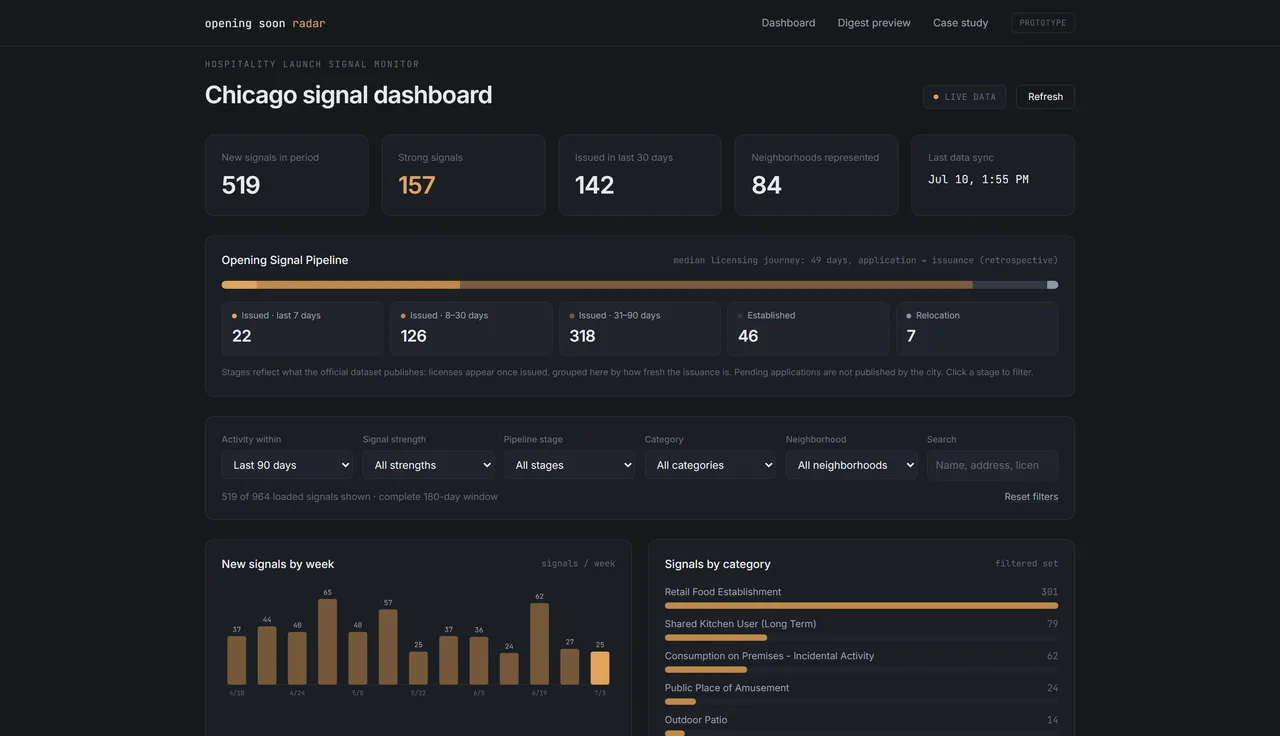Viewport: 1280px width, 736px height.
Task: Click the New signals in period card
Action: [x=287, y=175]
